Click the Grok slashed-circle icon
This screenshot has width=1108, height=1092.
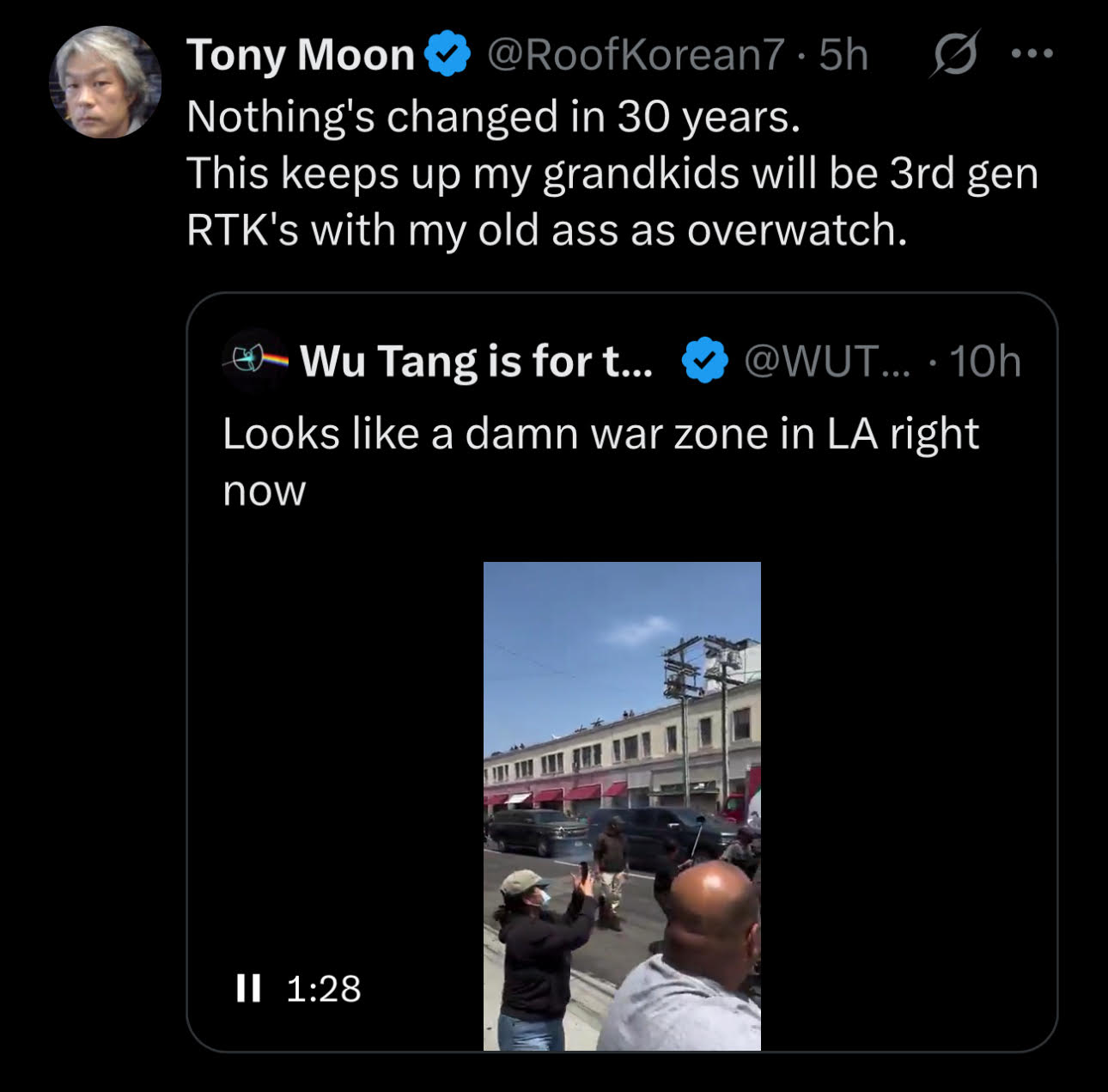[954, 55]
